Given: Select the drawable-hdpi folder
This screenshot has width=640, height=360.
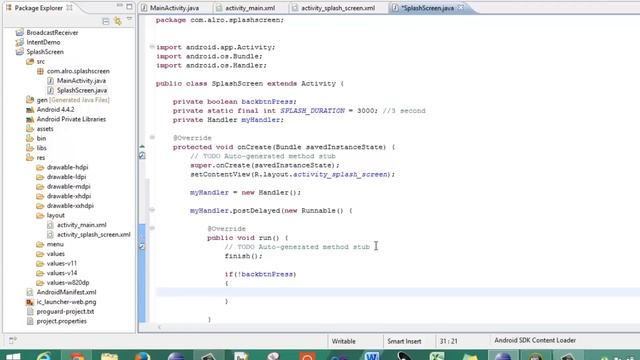Looking at the screenshot, I should pos(67,167).
